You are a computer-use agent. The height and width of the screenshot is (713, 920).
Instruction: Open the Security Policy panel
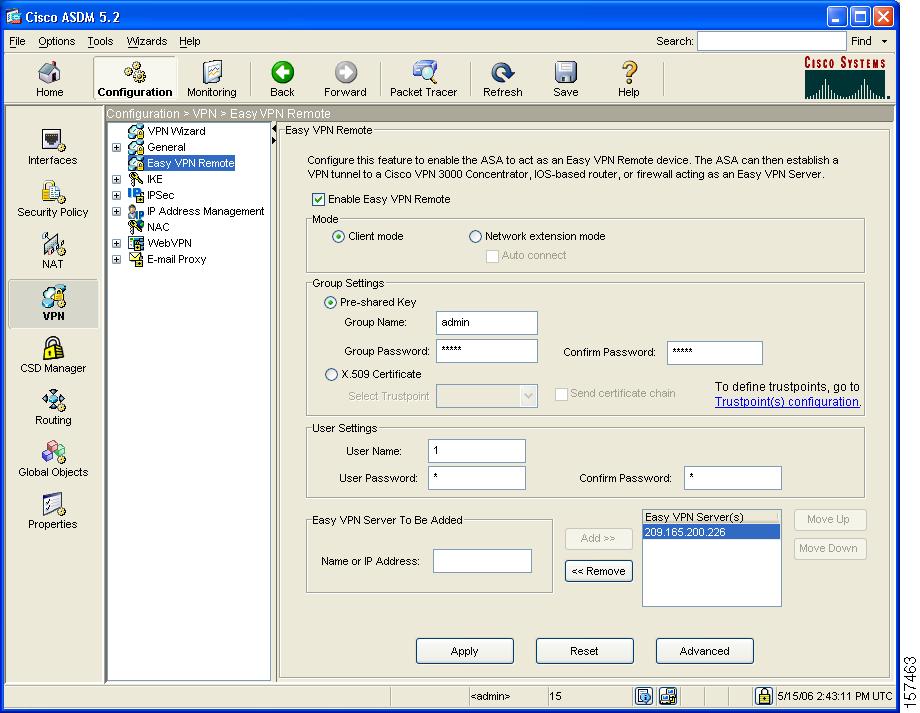(52, 199)
